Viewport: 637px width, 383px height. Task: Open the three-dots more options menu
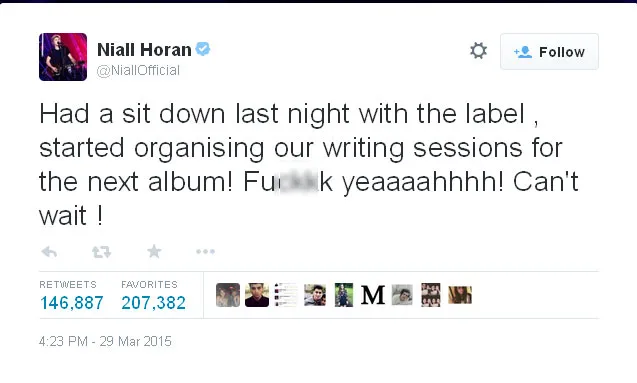(205, 252)
